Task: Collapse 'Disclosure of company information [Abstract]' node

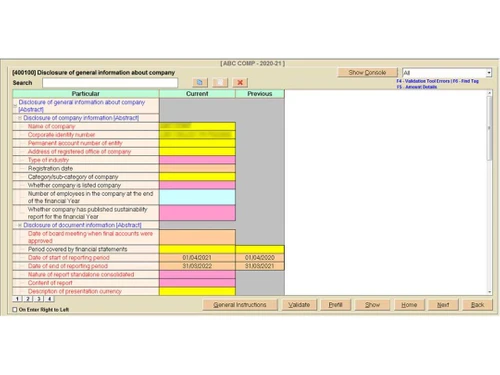Action: click(x=20, y=118)
